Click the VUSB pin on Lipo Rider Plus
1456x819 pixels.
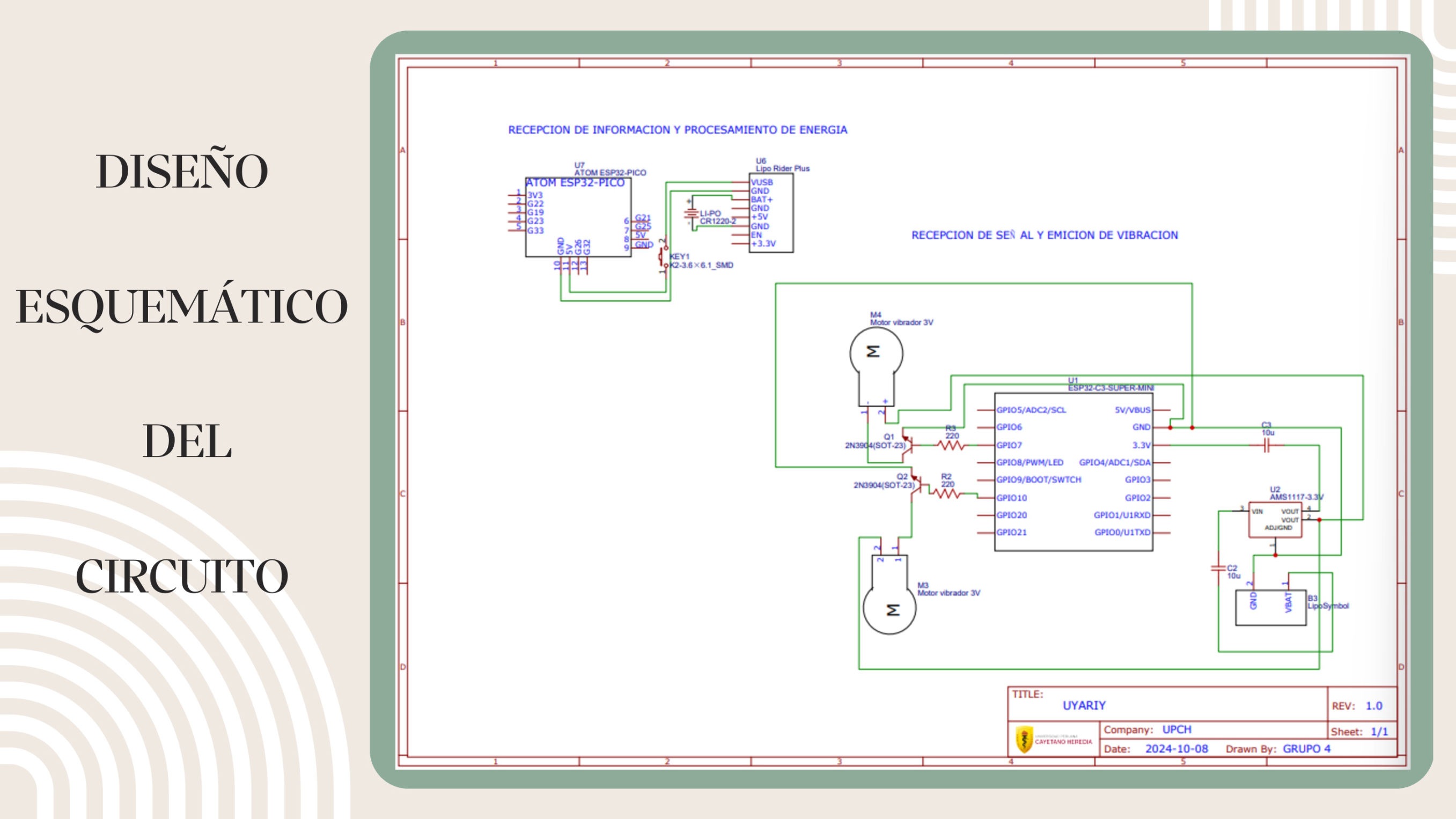(762, 182)
